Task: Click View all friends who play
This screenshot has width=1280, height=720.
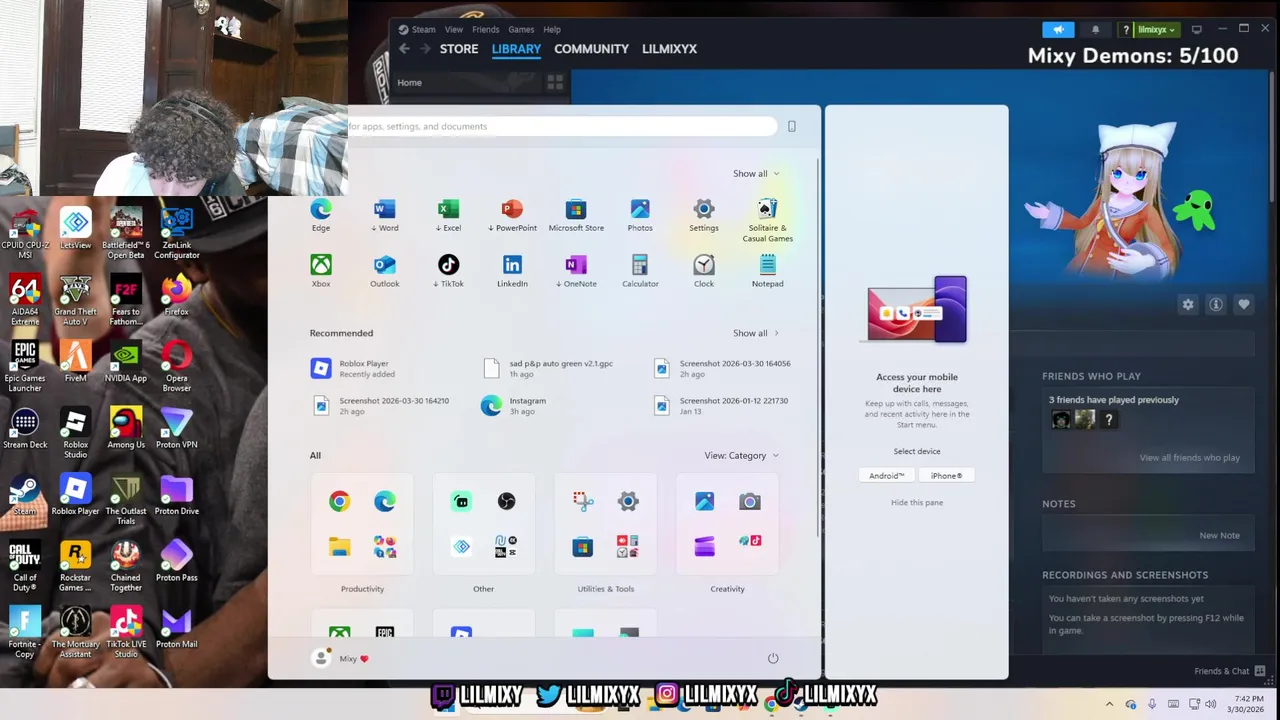Action: [x=1189, y=458]
